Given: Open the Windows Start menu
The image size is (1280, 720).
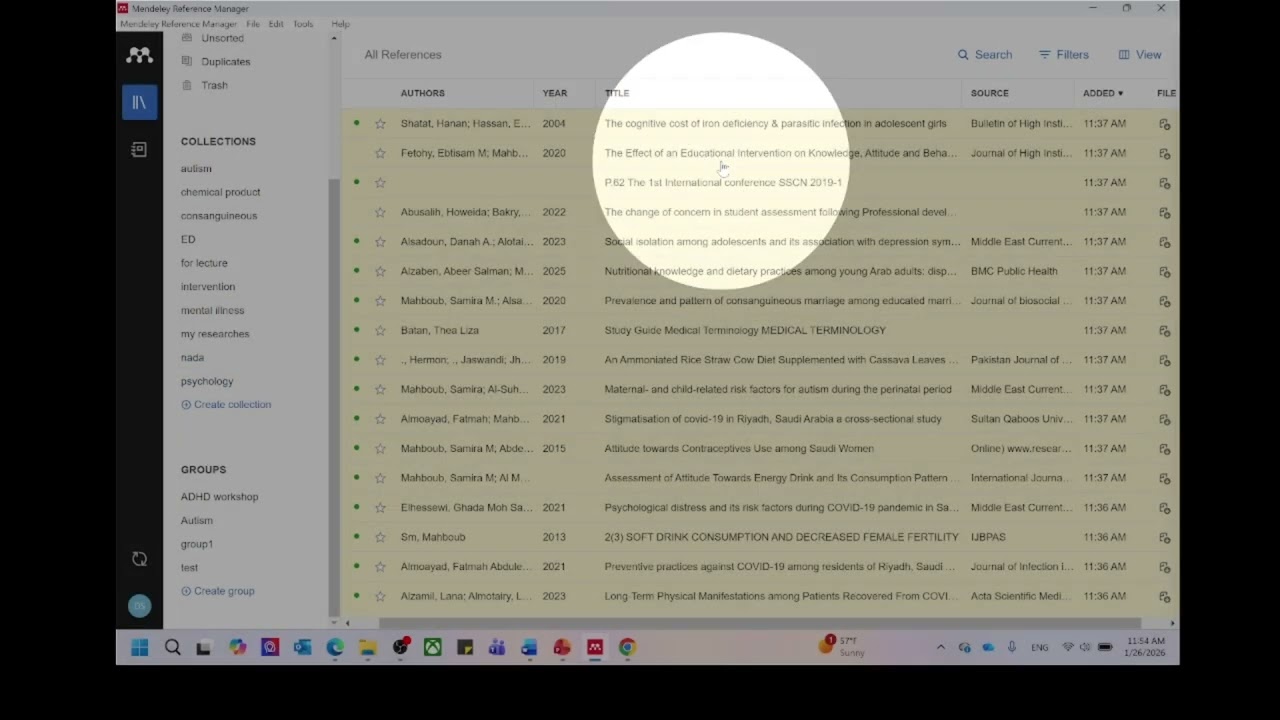Looking at the screenshot, I should point(140,648).
